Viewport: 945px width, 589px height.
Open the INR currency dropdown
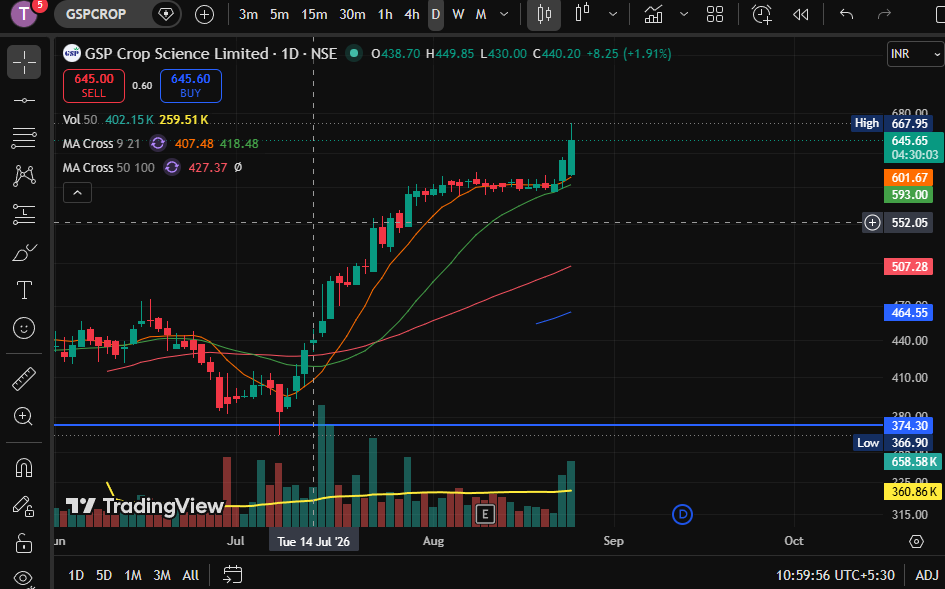(915, 54)
